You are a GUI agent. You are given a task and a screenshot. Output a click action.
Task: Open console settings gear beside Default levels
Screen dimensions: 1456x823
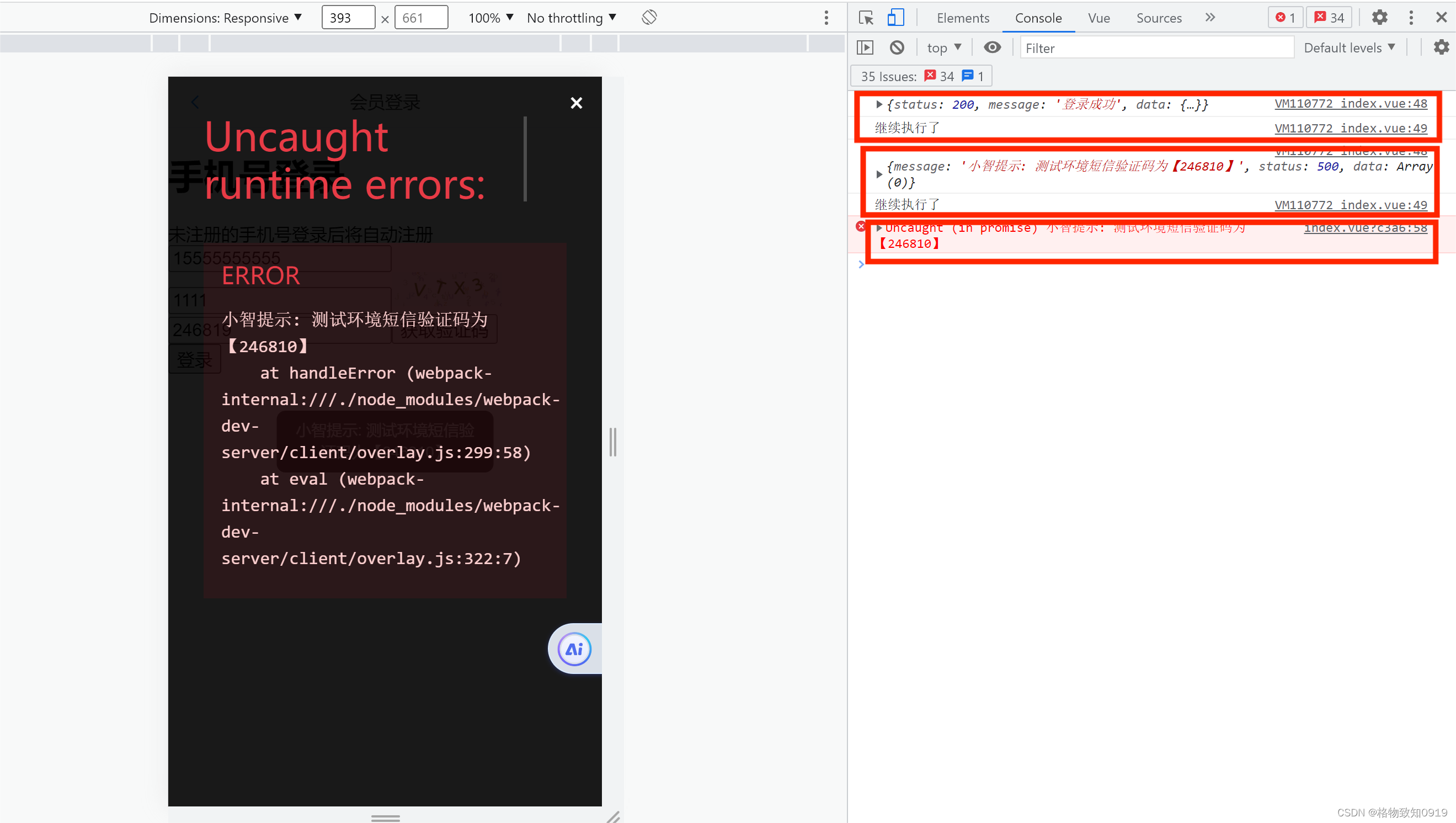pyautogui.click(x=1441, y=47)
